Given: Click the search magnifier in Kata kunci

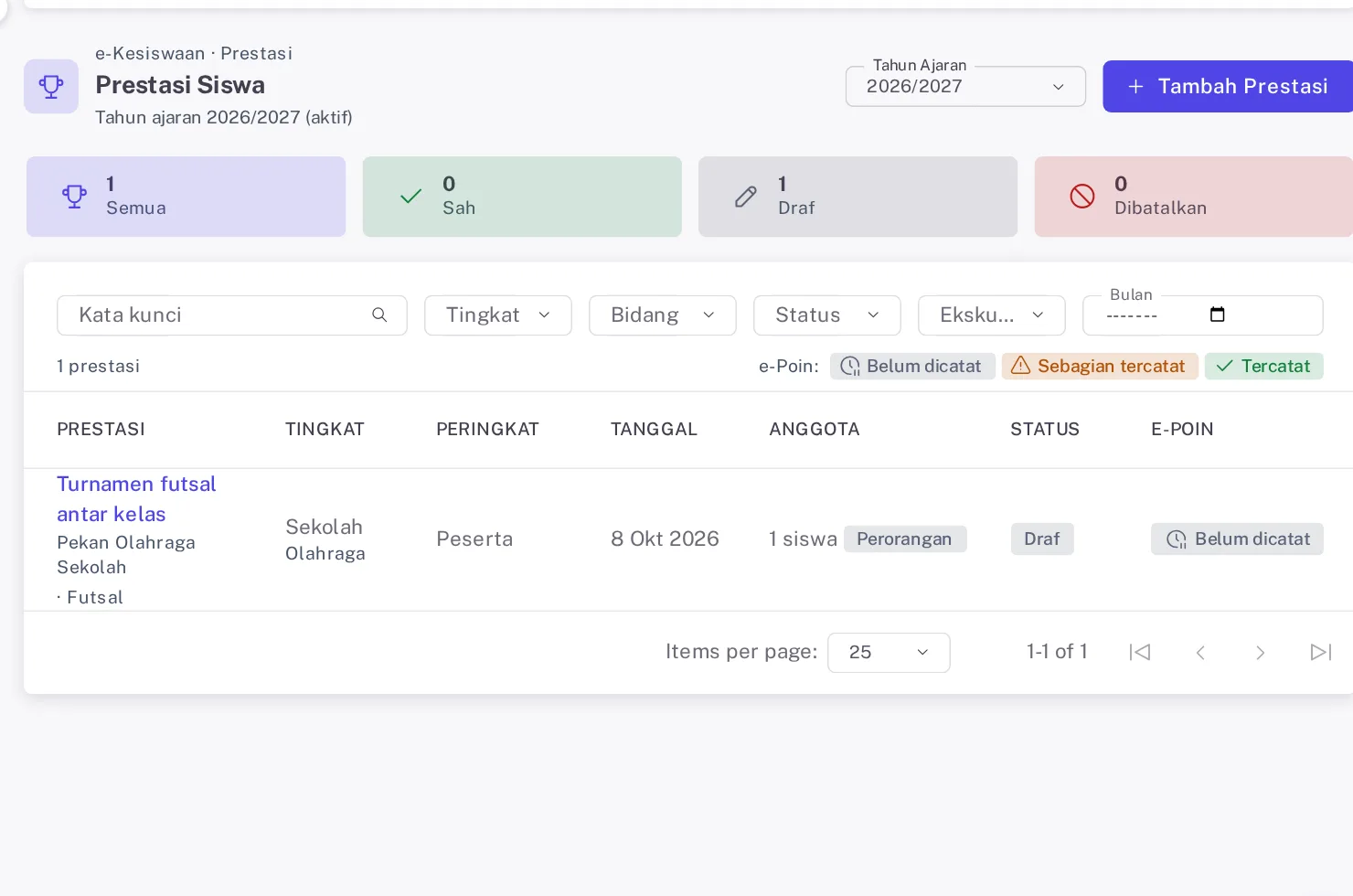Looking at the screenshot, I should [379, 315].
